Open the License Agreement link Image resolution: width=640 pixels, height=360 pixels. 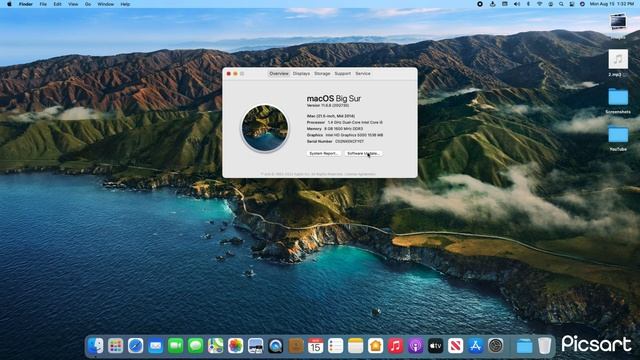pos(360,174)
